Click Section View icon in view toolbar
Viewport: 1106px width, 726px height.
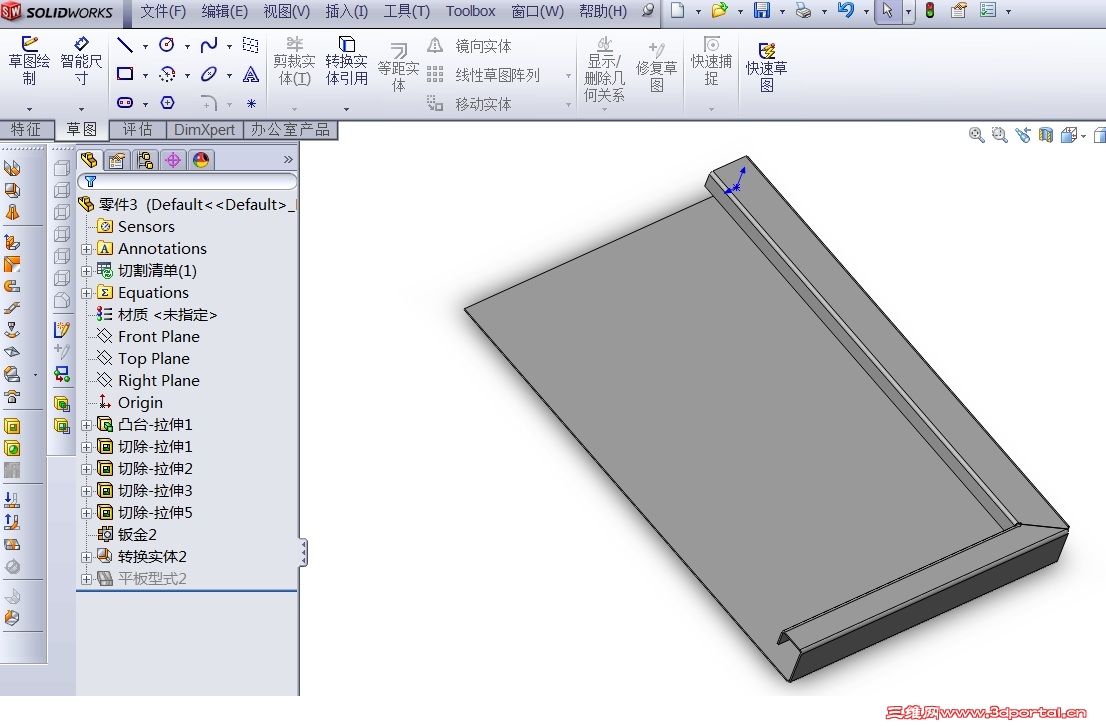point(1045,135)
